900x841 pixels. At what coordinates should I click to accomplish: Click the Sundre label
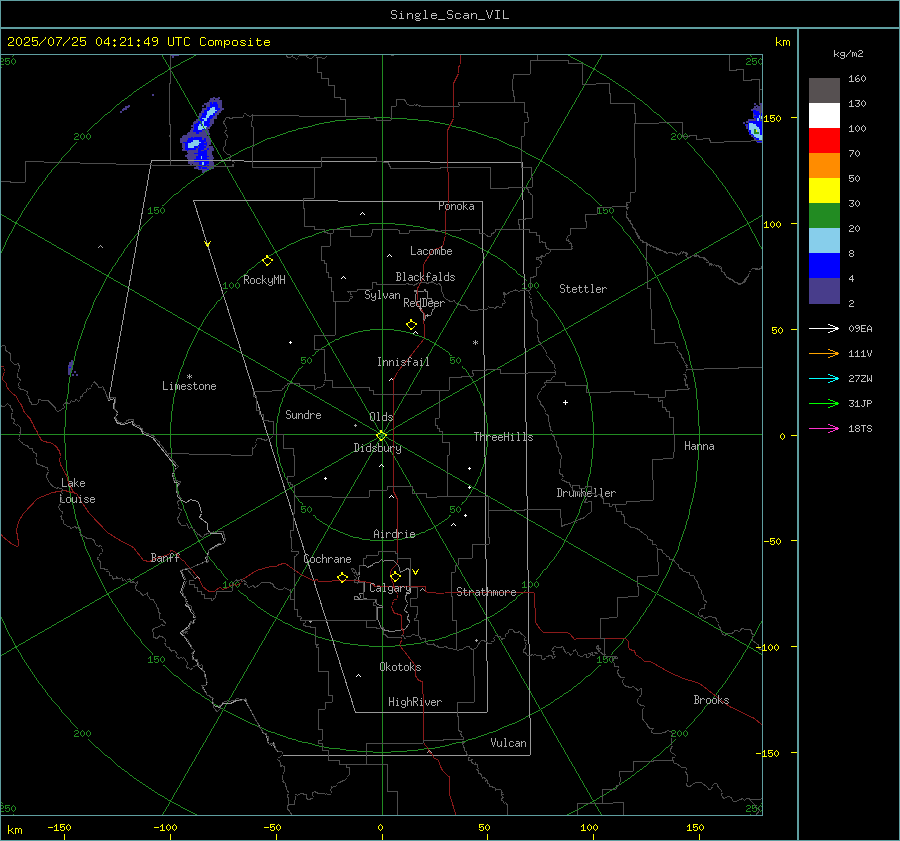303,415
